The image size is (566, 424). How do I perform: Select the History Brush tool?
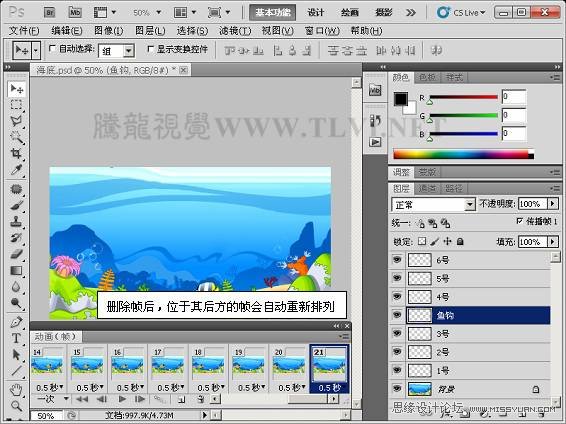click(x=17, y=238)
